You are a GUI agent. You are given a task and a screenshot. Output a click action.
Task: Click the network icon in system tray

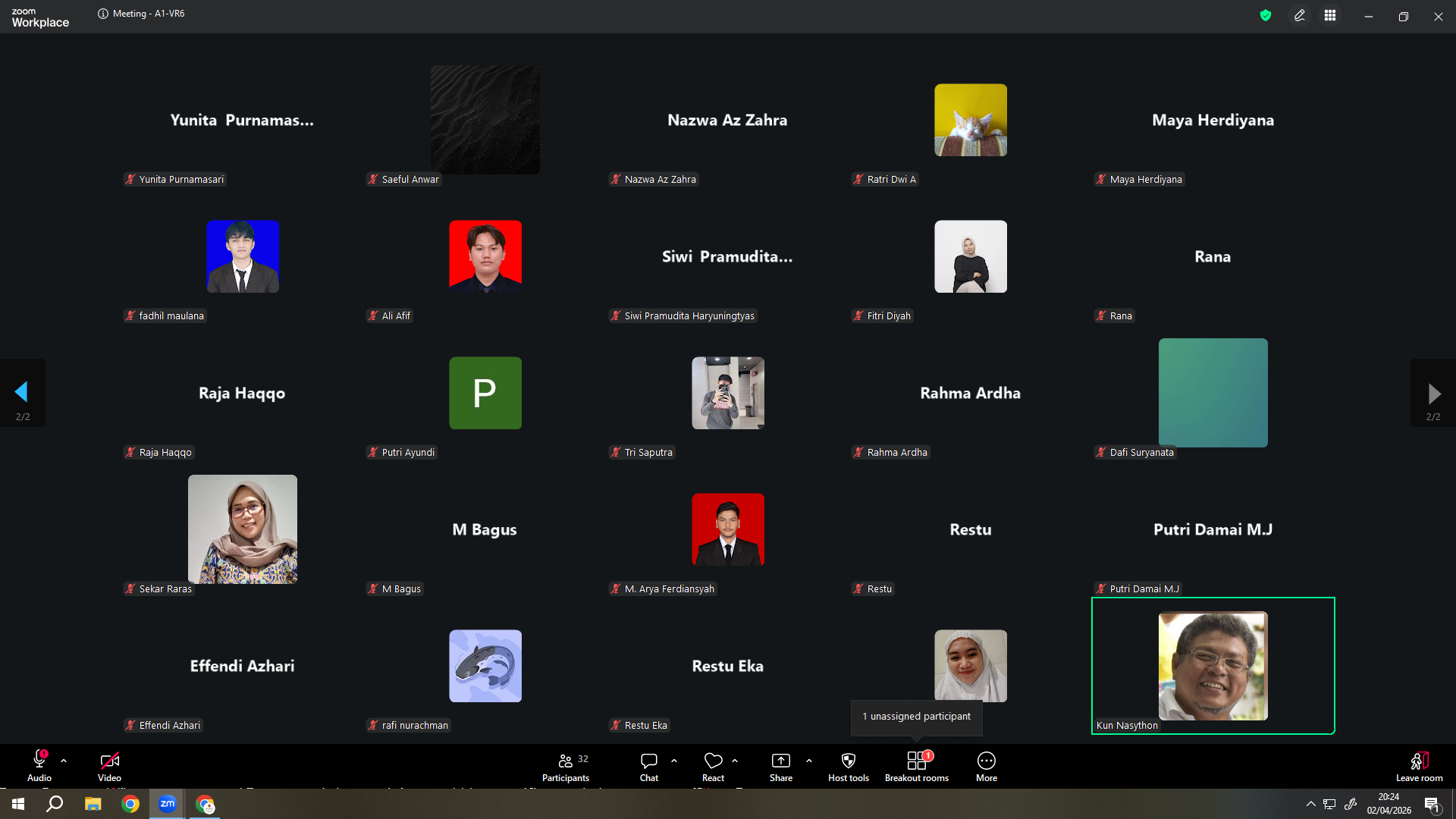1329,804
